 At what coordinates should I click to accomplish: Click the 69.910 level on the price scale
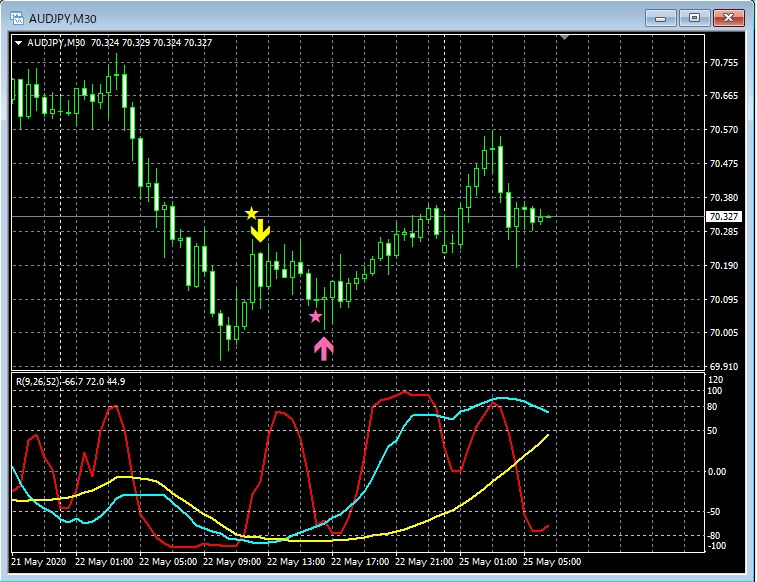point(723,367)
